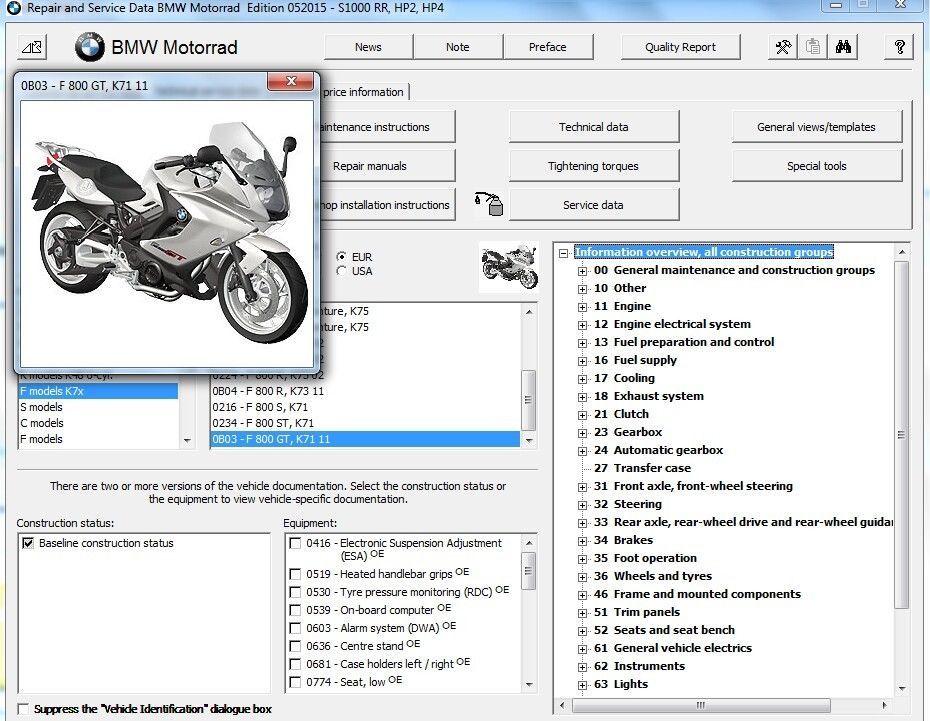This screenshot has width=930, height=721.
Task: Uncheck Baseline construction status
Action: [x=28, y=543]
